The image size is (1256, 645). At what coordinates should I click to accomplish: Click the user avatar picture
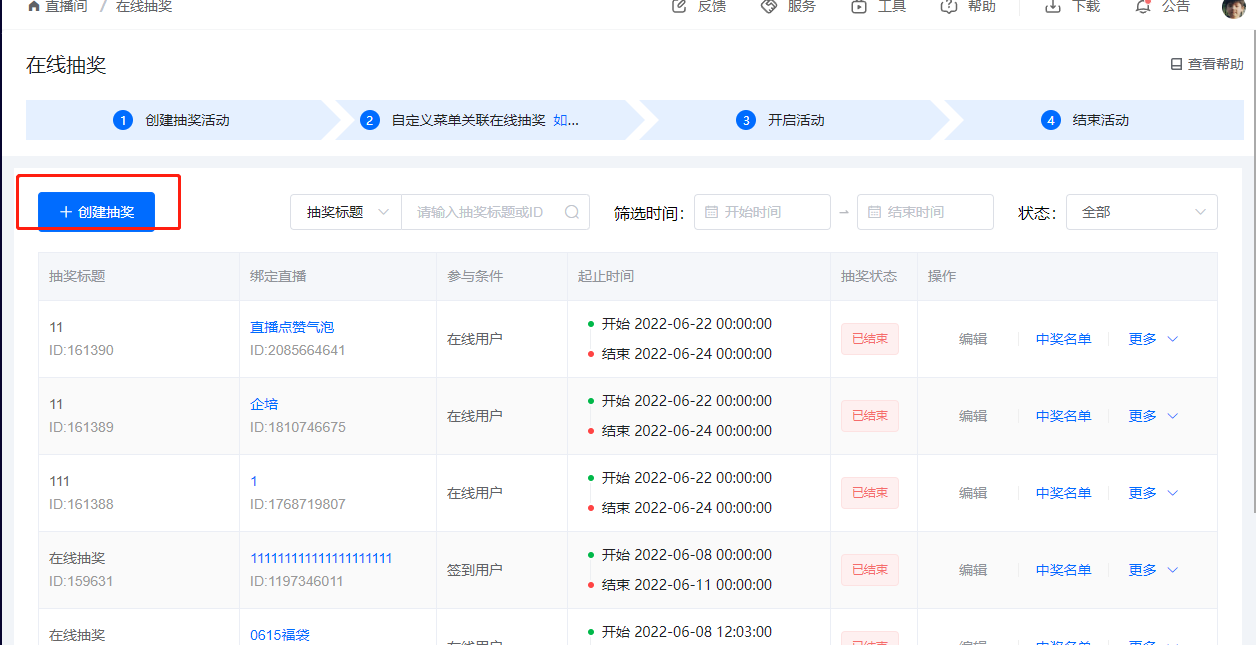[x=1234, y=7]
